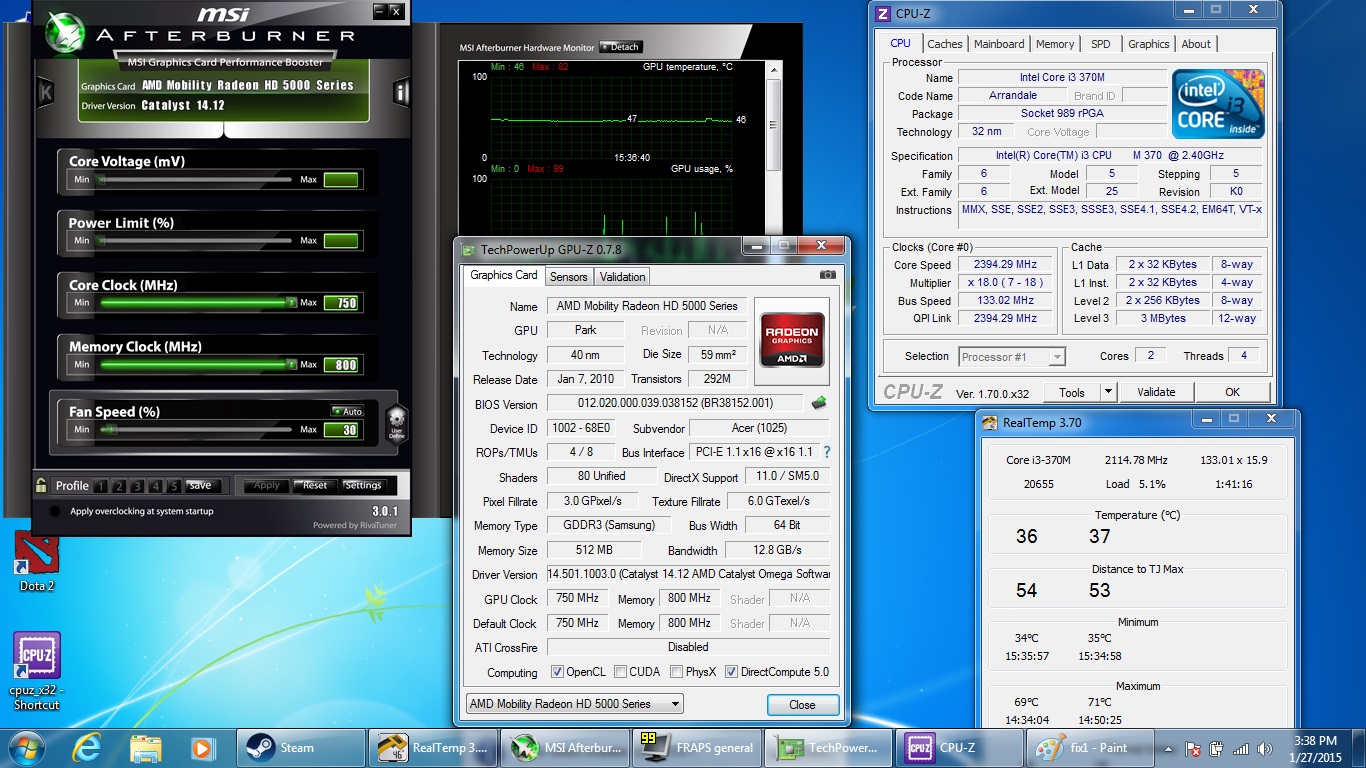Click the Fan Speed slider track

click(196, 429)
